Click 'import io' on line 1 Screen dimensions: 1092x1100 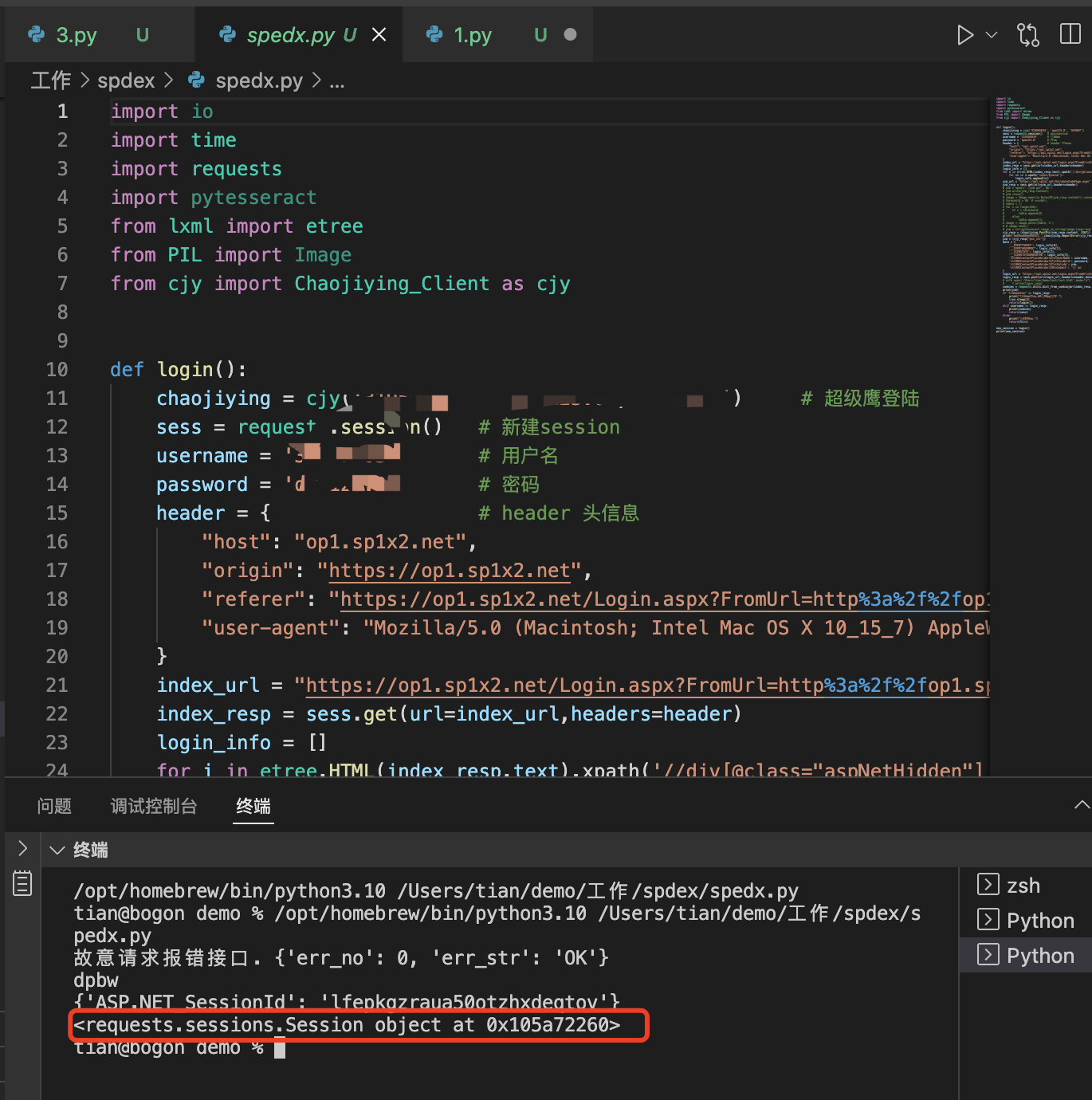pos(162,112)
